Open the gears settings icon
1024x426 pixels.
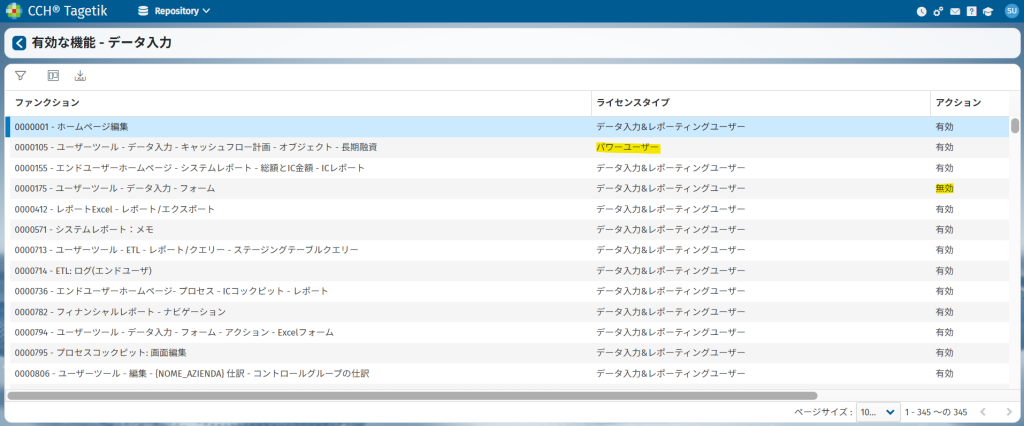(938, 11)
